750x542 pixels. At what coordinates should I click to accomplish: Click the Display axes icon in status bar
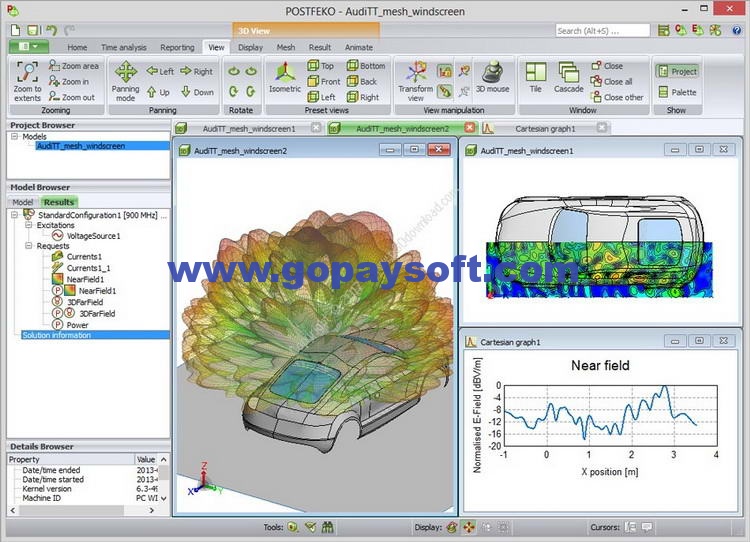point(469,527)
